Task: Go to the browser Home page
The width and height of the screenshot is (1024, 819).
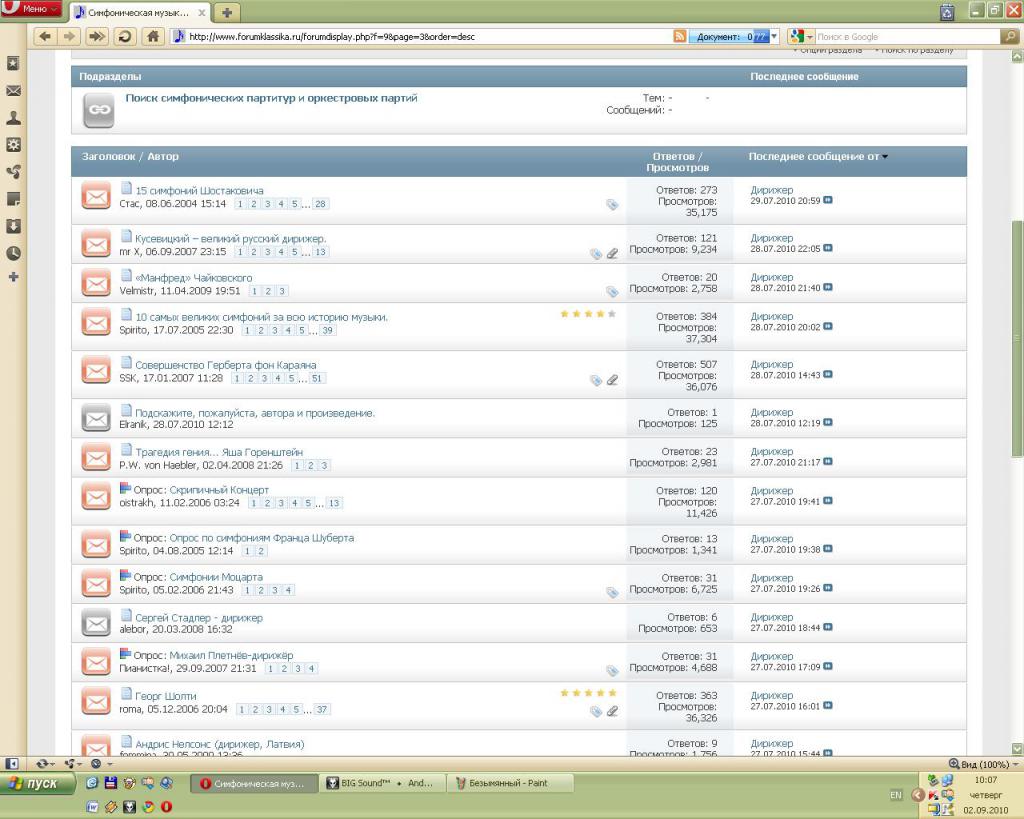Action: pos(152,36)
